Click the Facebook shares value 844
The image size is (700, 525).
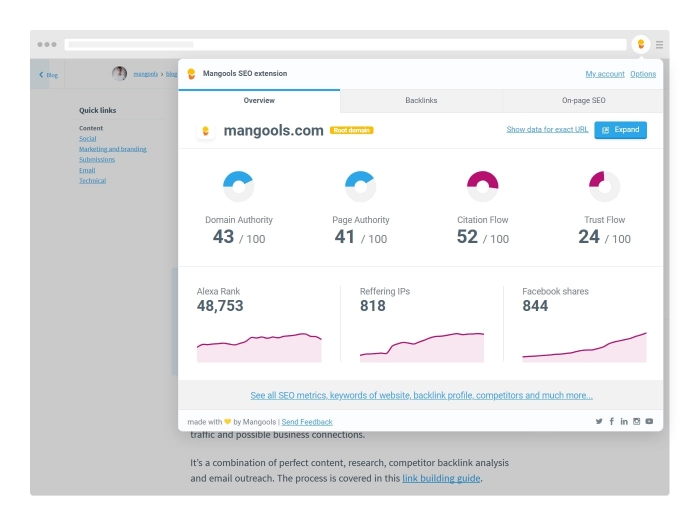point(535,306)
